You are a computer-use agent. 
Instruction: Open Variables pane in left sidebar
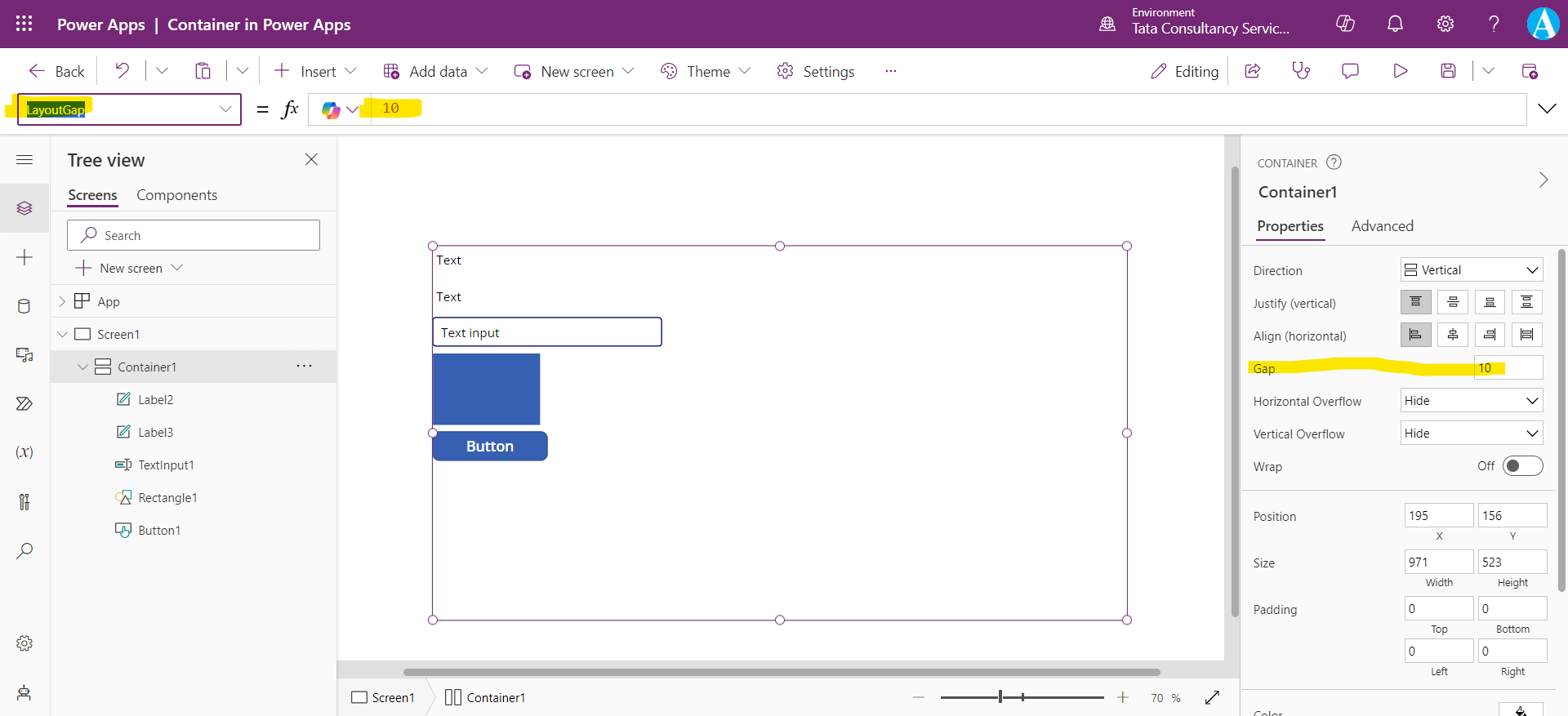pyautogui.click(x=24, y=452)
